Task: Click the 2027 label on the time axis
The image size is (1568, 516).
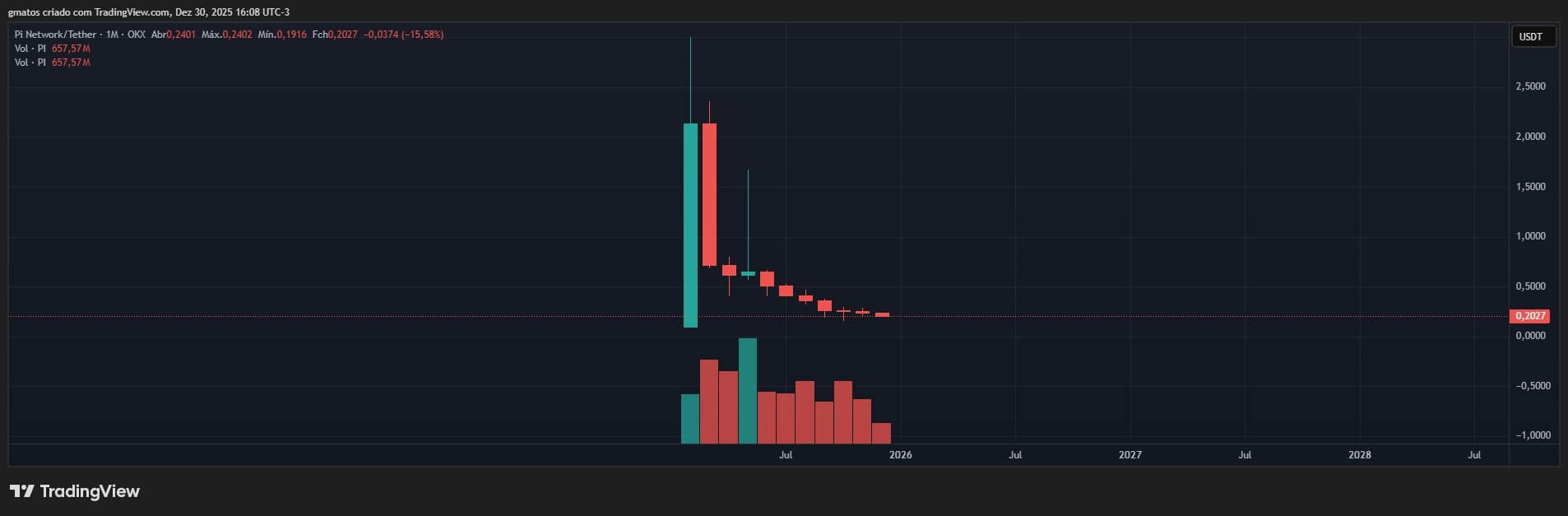Action: coord(1130,455)
